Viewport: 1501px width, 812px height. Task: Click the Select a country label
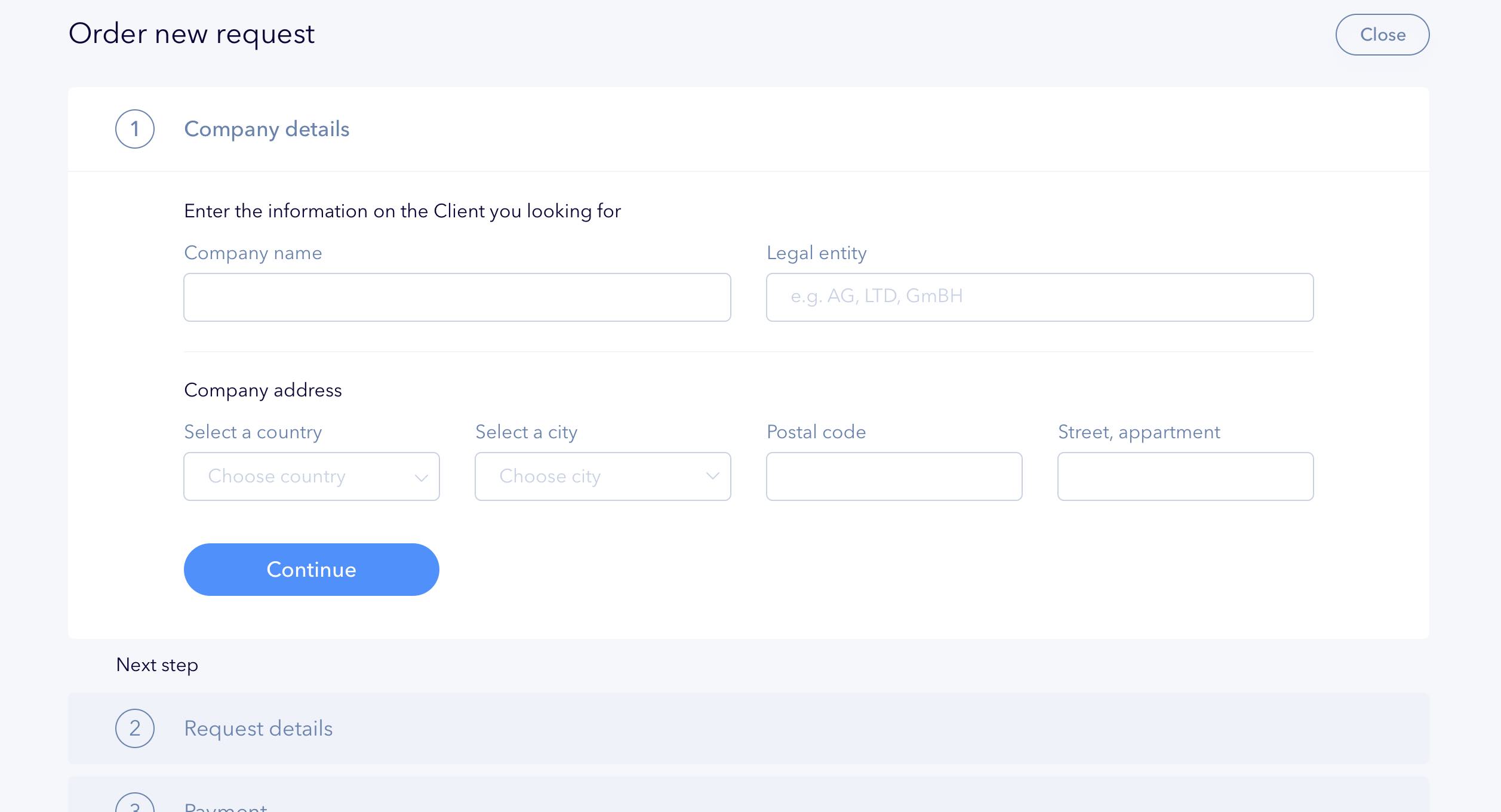coord(253,432)
